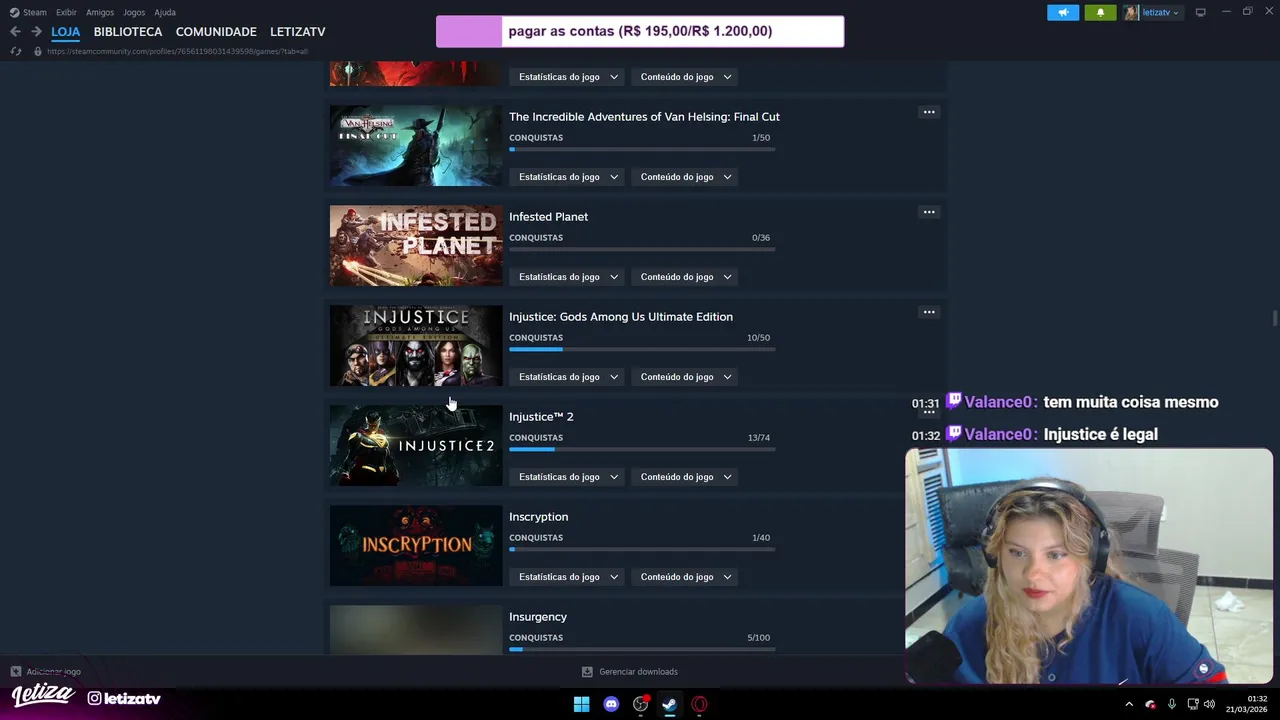Switch to the COMUNIDADE tab

[x=216, y=32]
